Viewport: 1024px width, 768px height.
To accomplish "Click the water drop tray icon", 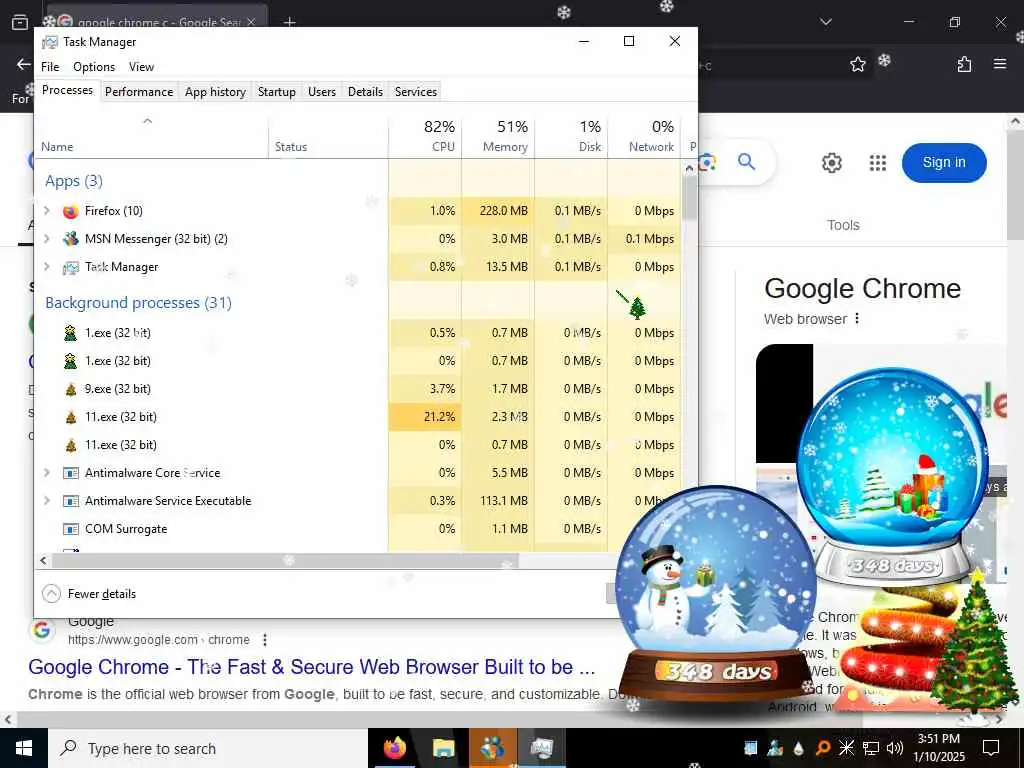I will [799, 748].
